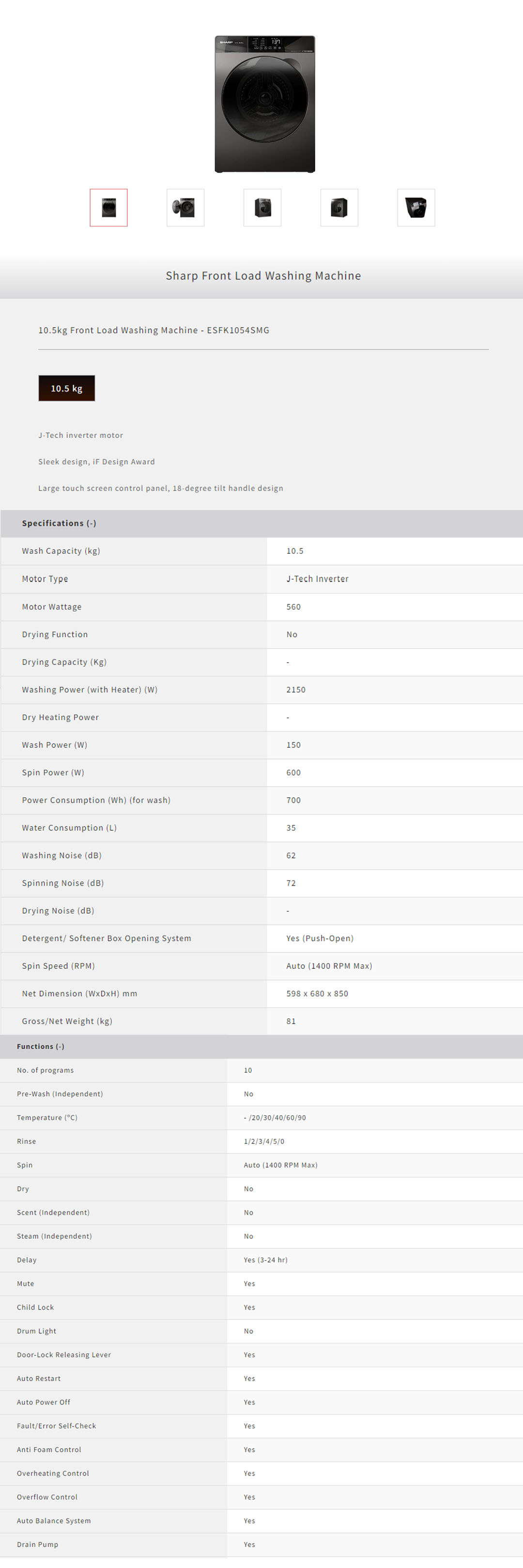Choose the third angled washer thumbnail
This screenshot has width=523, height=1568.
click(262, 208)
